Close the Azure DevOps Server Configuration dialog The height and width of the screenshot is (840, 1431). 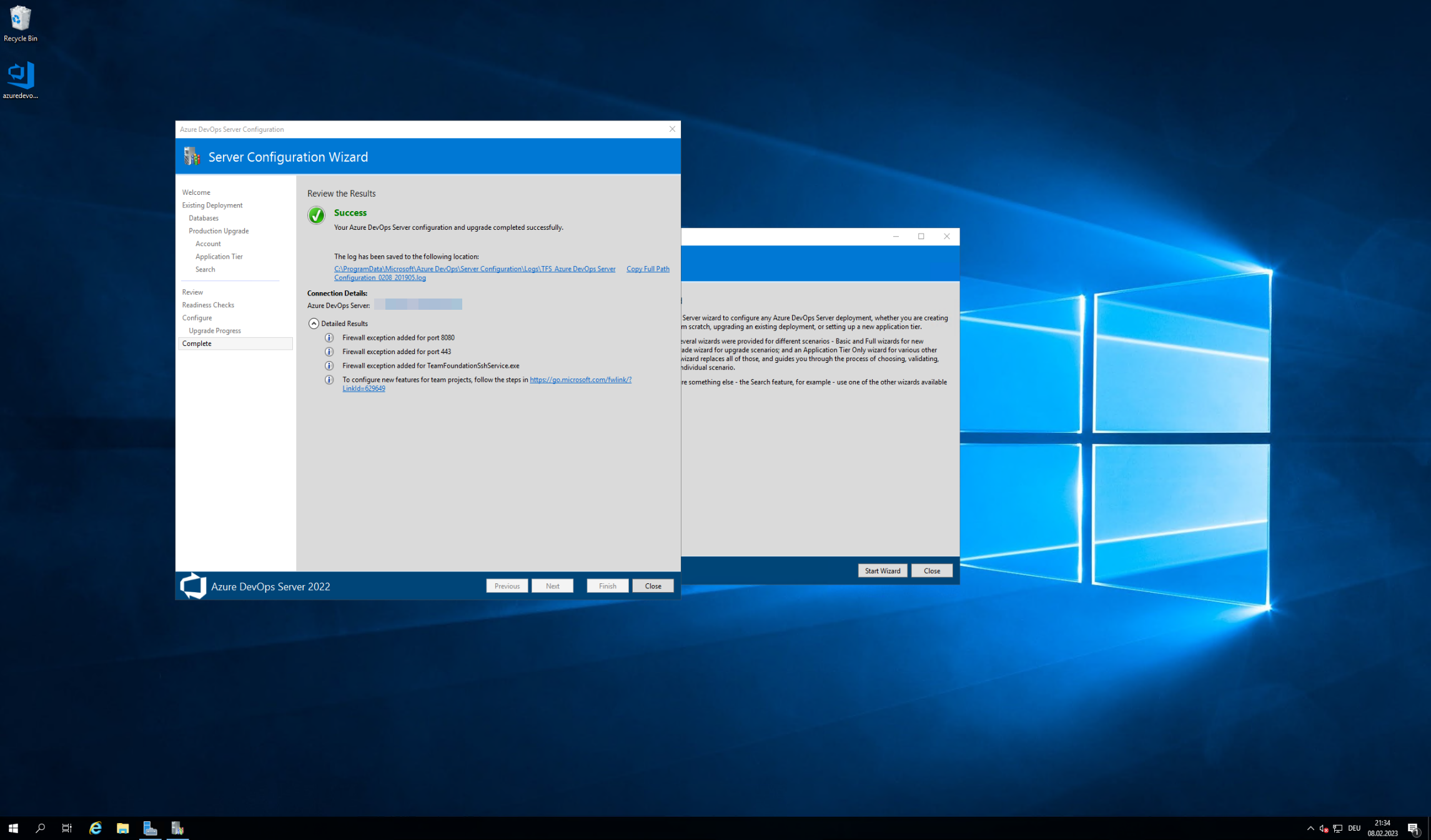[672, 129]
